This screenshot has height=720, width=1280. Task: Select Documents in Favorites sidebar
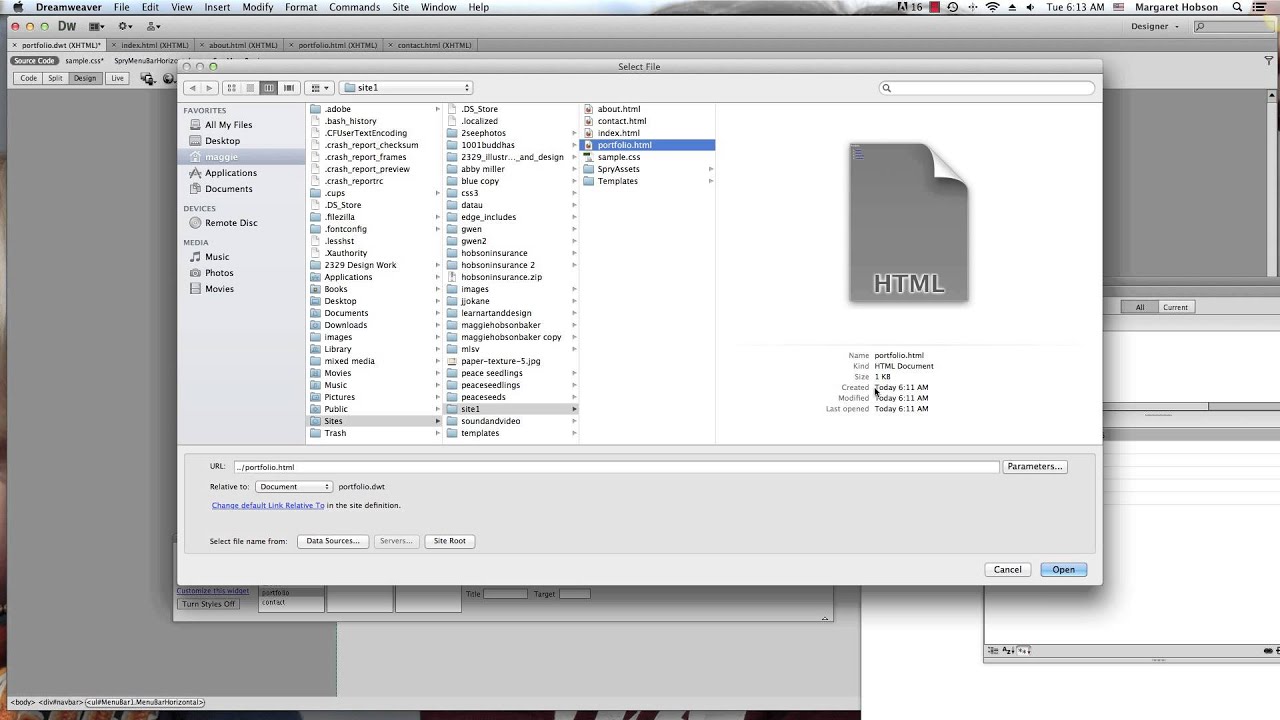pos(228,189)
